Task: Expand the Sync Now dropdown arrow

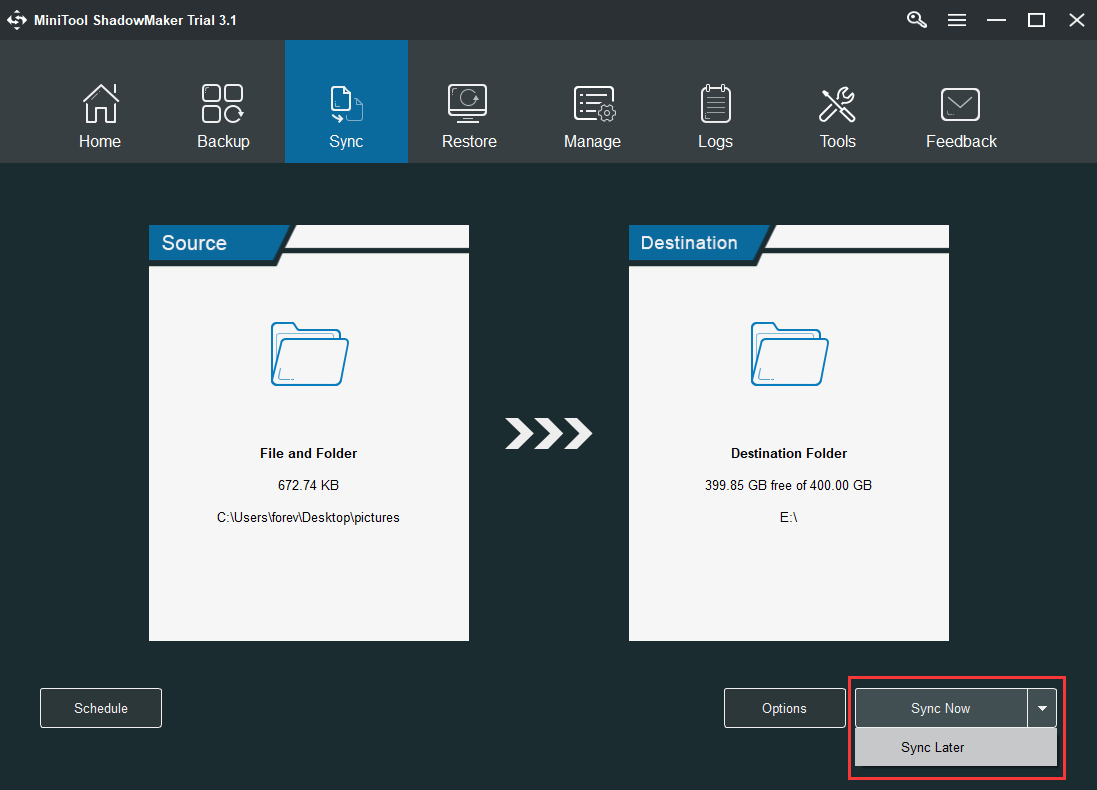Action: click(1042, 708)
